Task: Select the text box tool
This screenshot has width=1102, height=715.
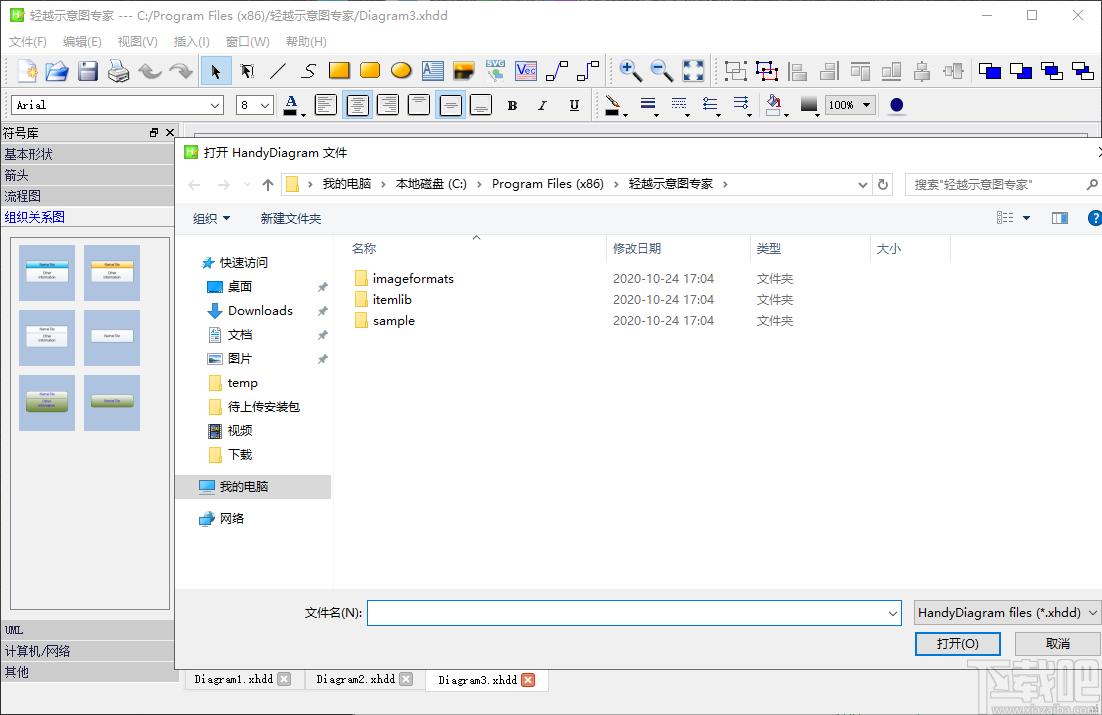Action: pyautogui.click(x=432, y=70)
